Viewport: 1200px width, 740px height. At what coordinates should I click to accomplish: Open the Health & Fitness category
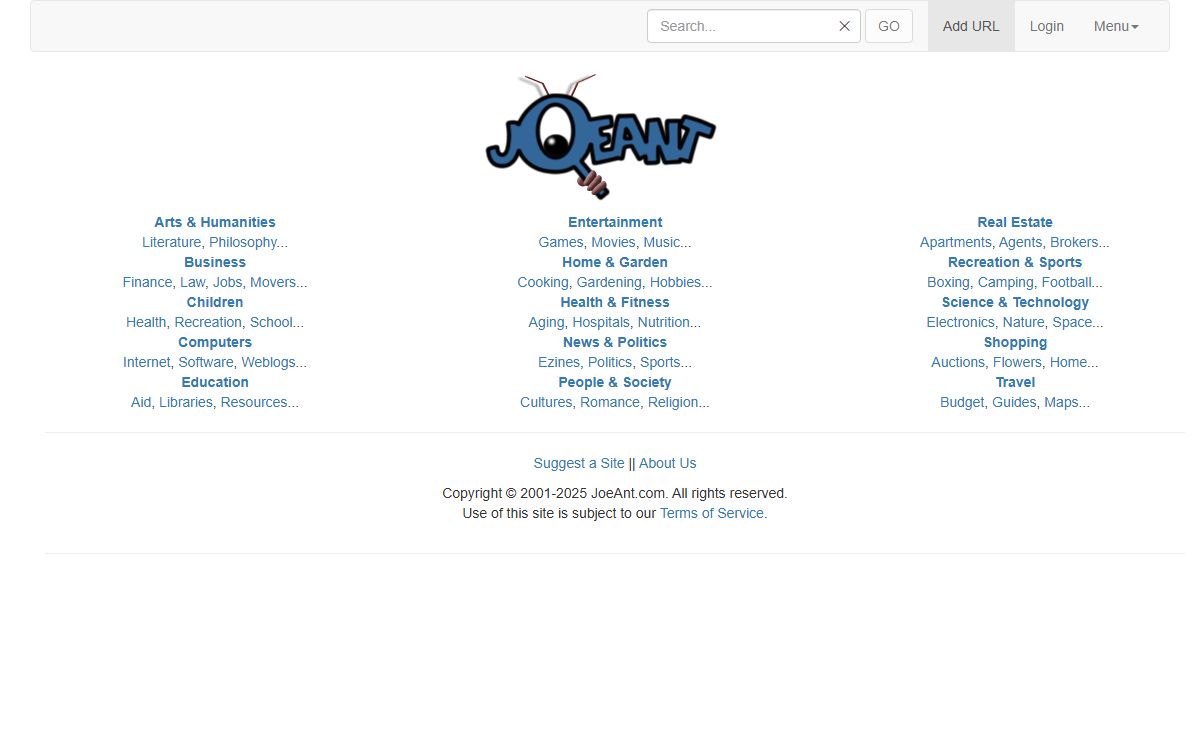(x=615, y=302)
